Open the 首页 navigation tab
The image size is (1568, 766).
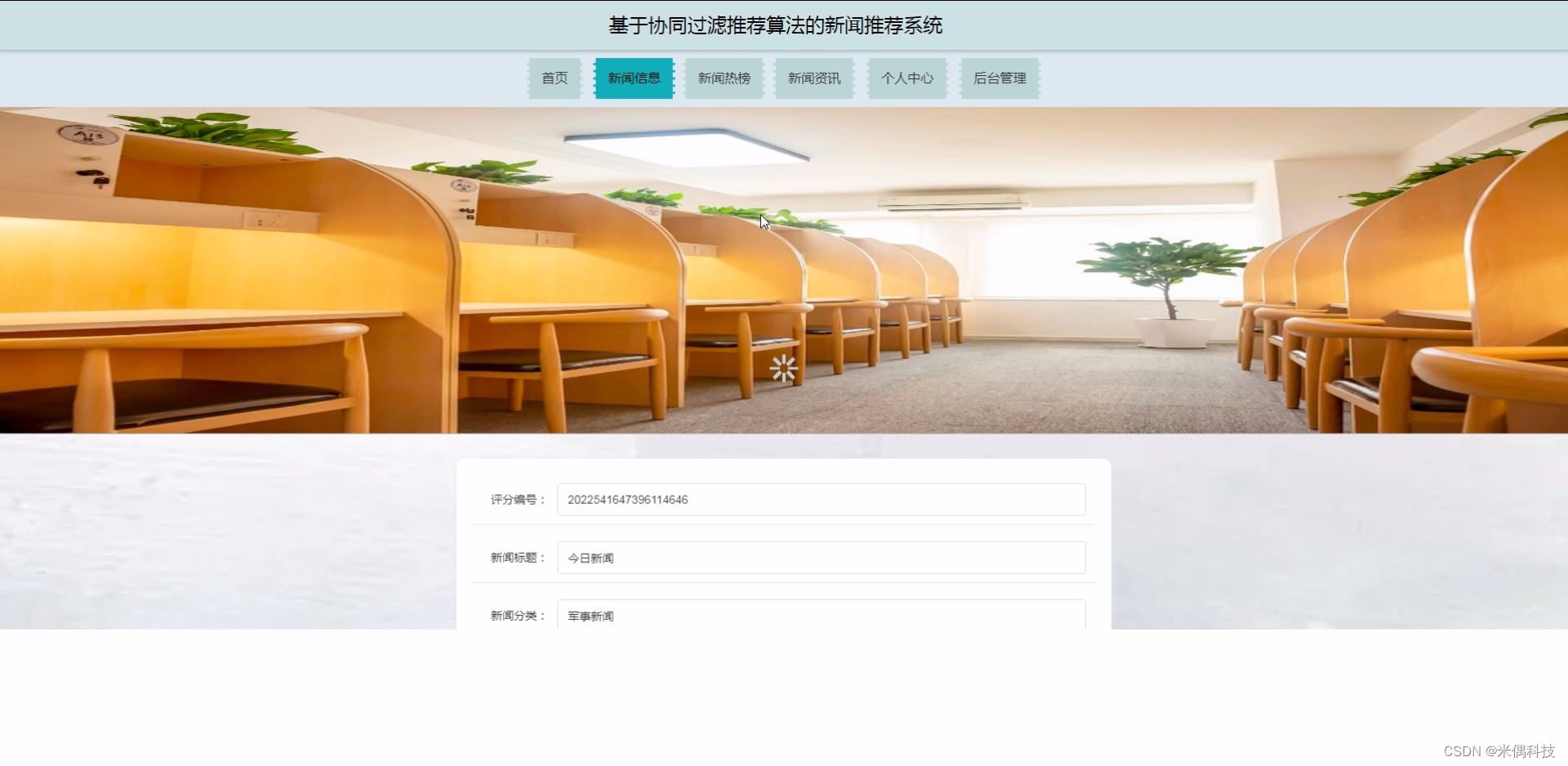(x=554, y=78)
